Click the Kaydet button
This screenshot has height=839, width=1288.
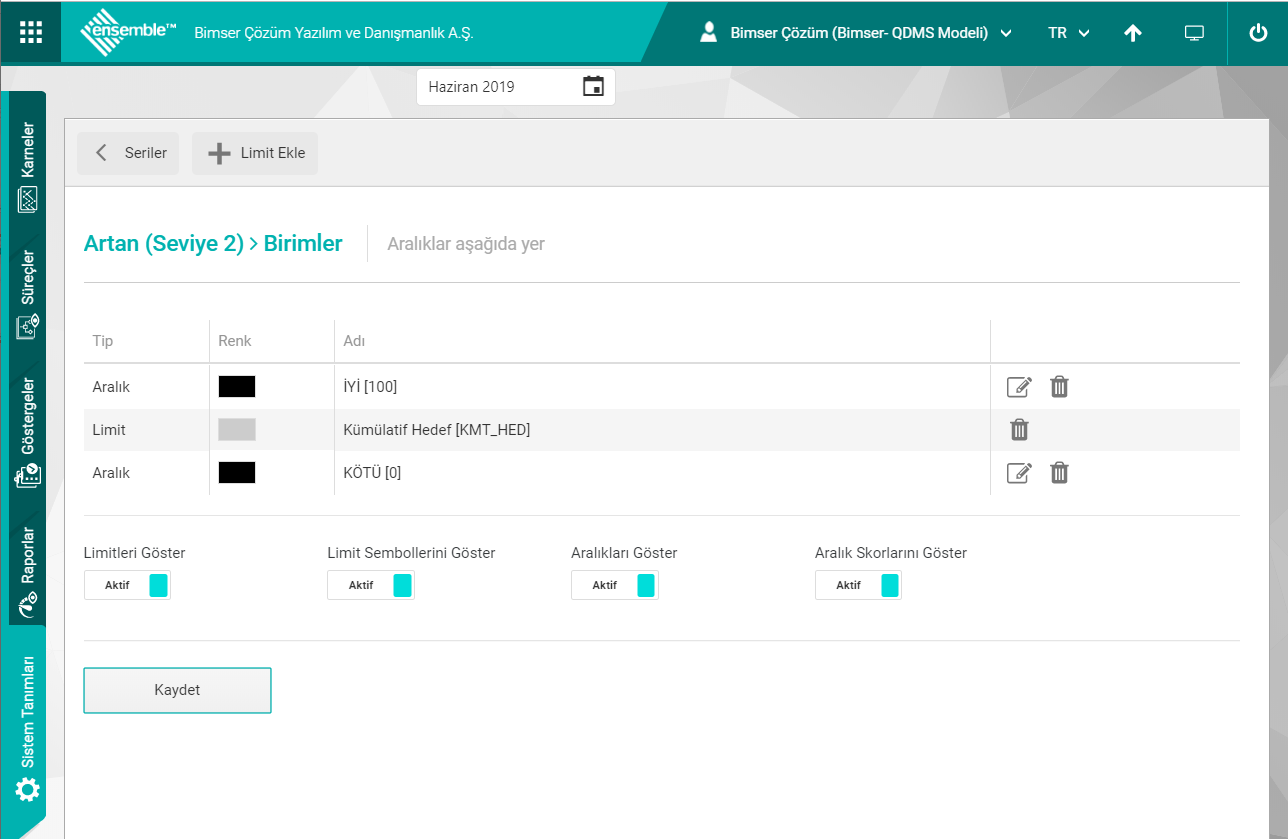coord(177,690)
